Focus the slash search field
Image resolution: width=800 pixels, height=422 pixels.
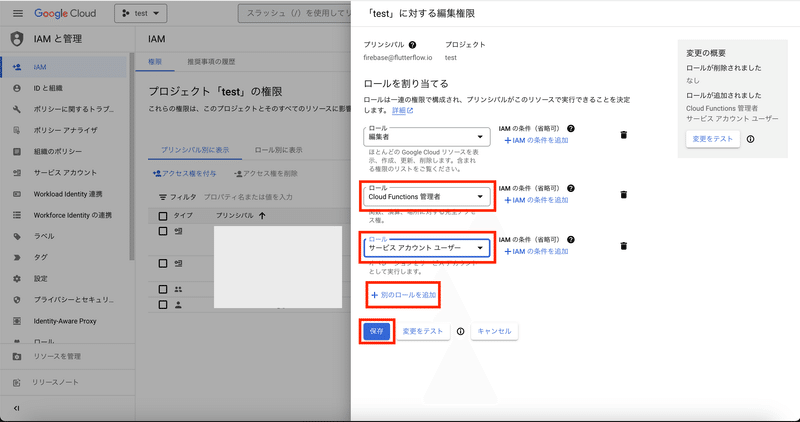click(294, 13)
